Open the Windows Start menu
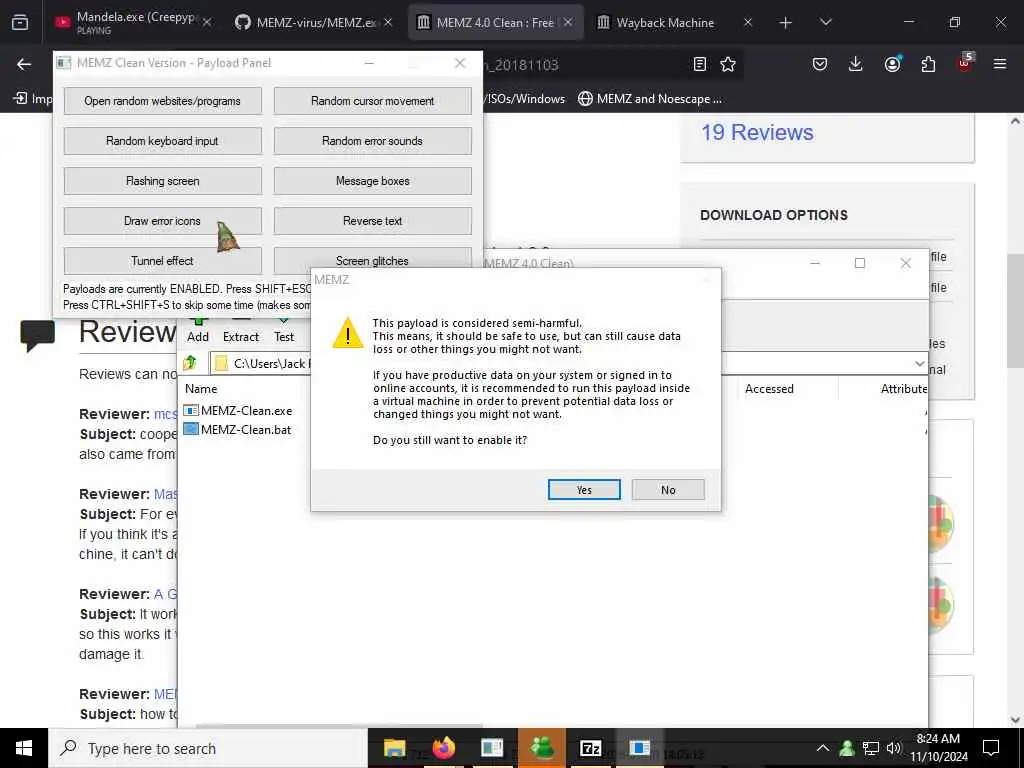The width and height of the screenshot is (1024, 768). tap(24, 748)
